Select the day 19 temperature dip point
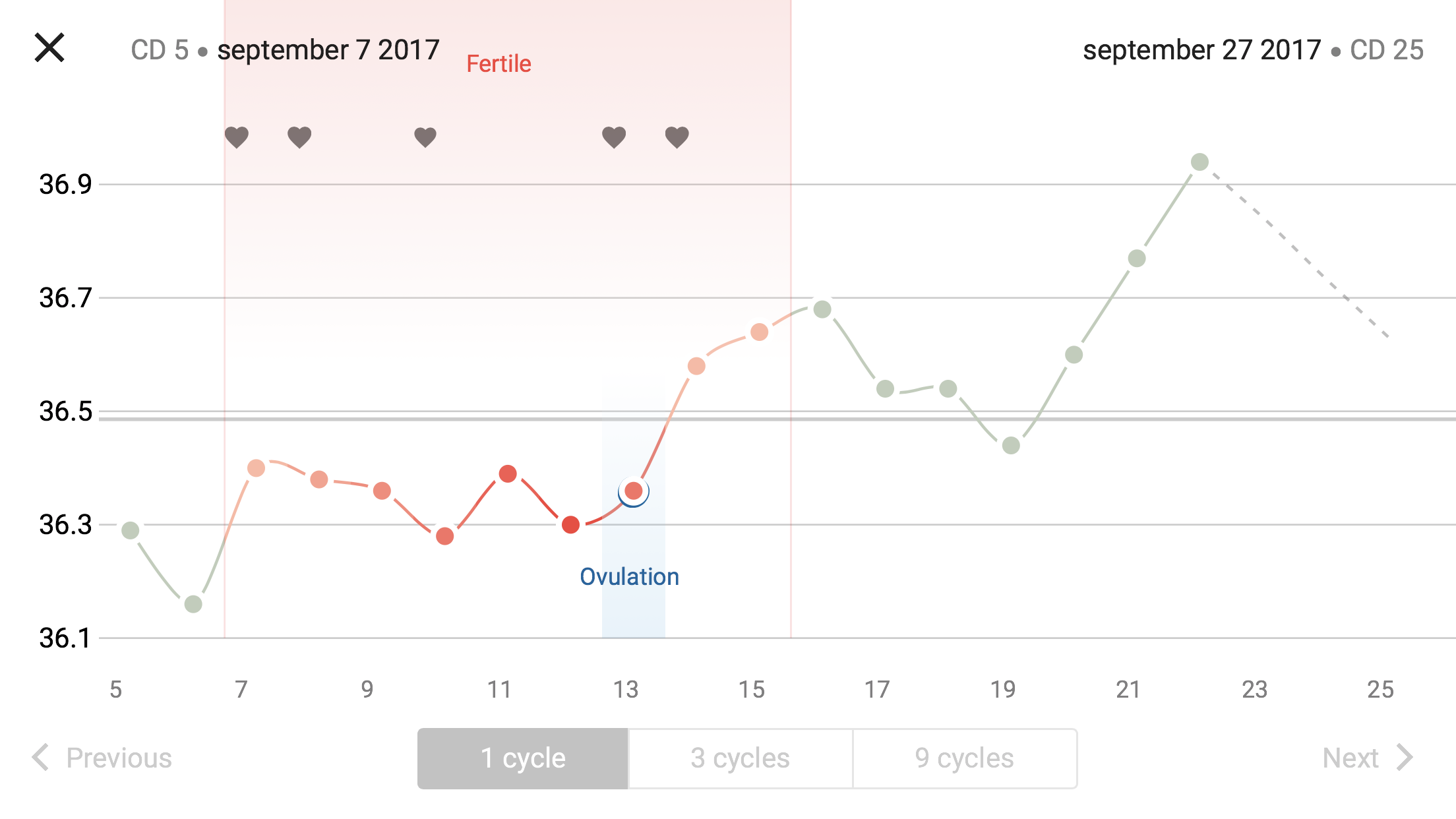 1011,446
